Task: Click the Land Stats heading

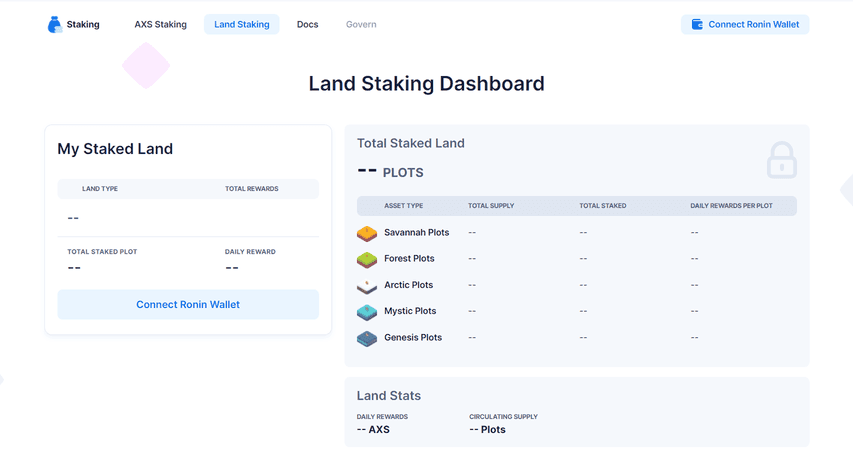Action: [389, 395]
